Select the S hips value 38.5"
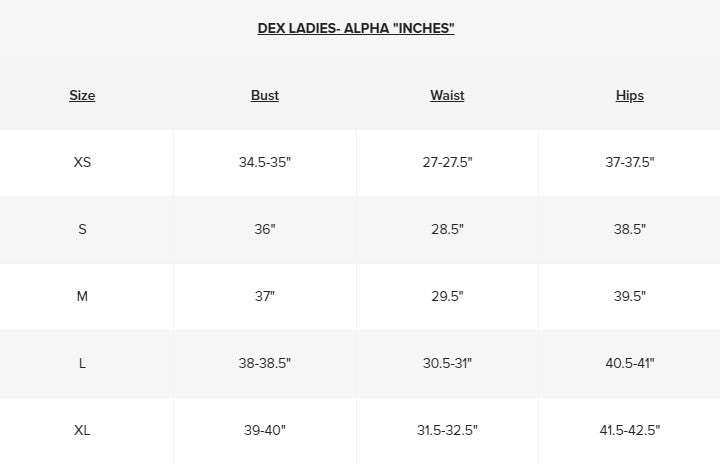The height and width of the screenshot is (464, 720). point(630,229)
